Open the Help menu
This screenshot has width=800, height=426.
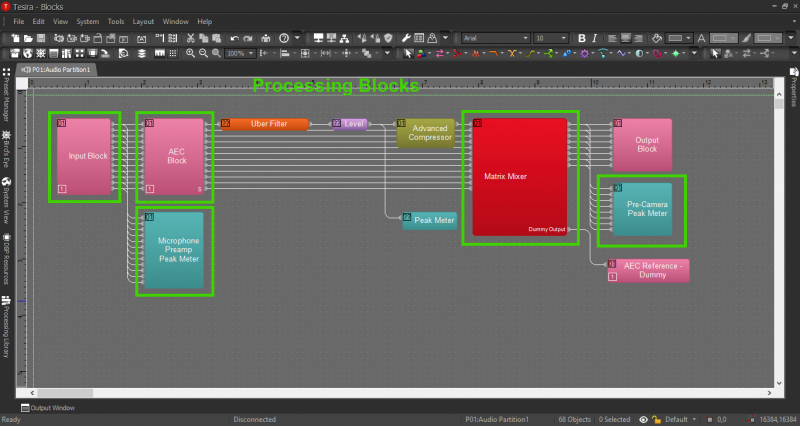[205, 21]
